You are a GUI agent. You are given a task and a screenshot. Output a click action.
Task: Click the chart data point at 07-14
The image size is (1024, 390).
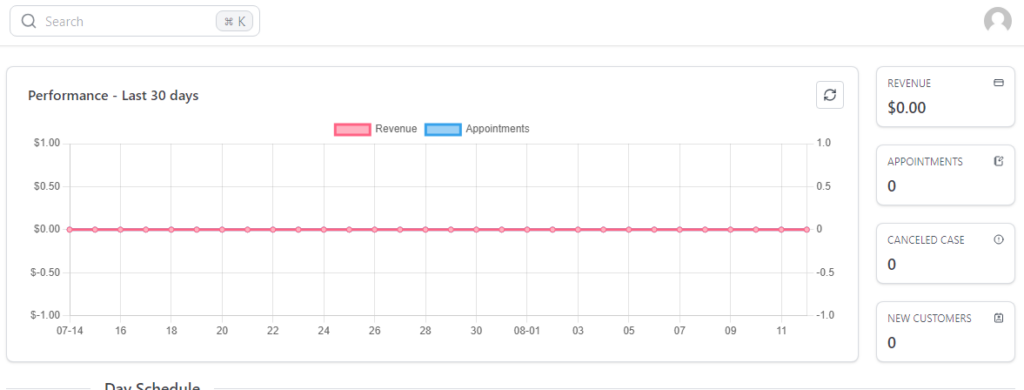click(70, 229)
